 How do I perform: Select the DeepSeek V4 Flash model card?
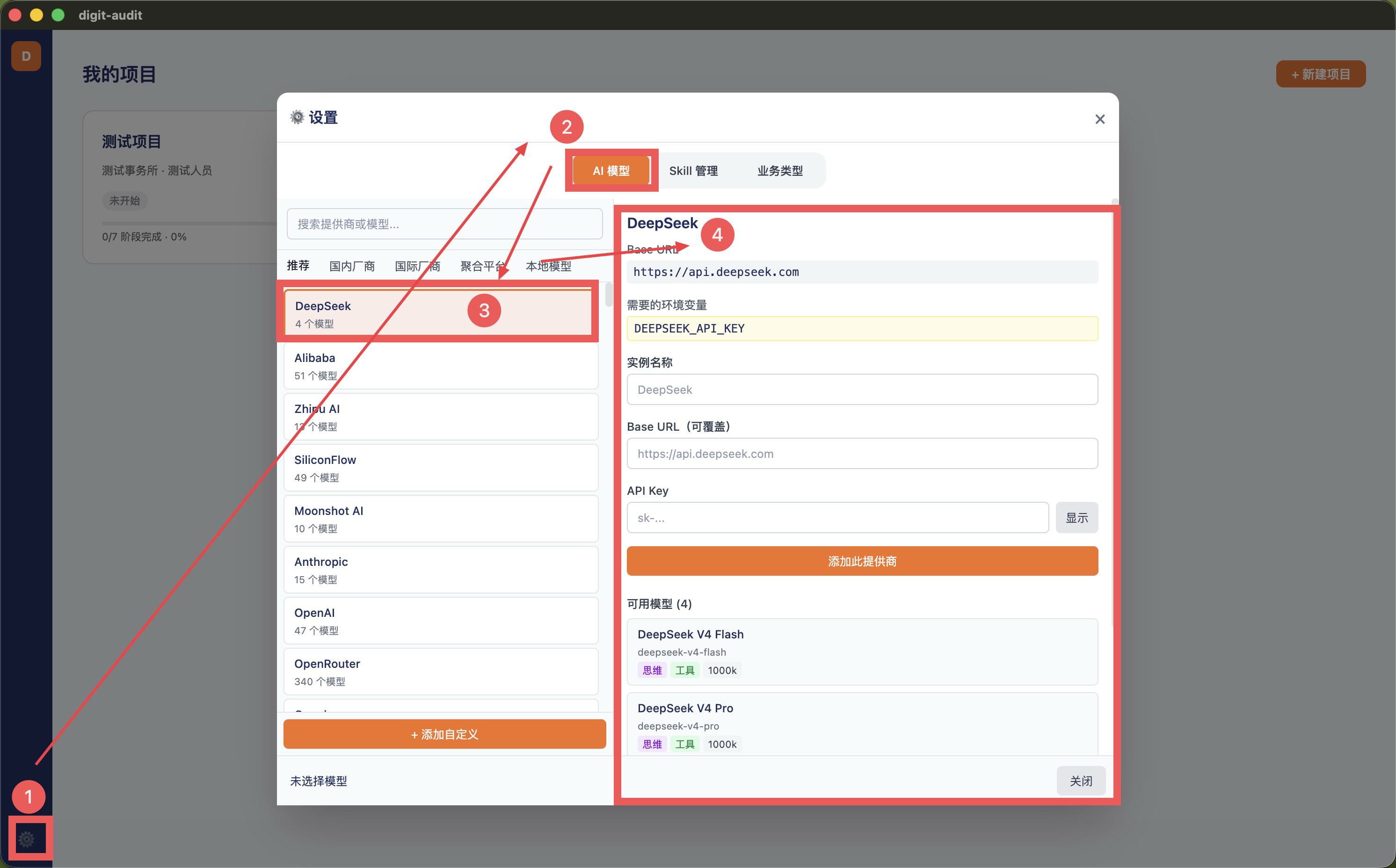[862, 651]
